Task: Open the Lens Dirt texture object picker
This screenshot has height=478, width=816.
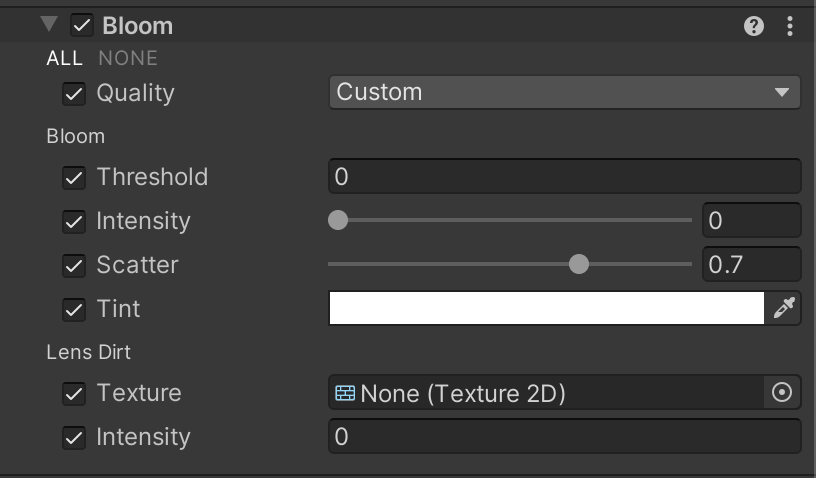Action: pyautogui.click(x=782, y=393)
